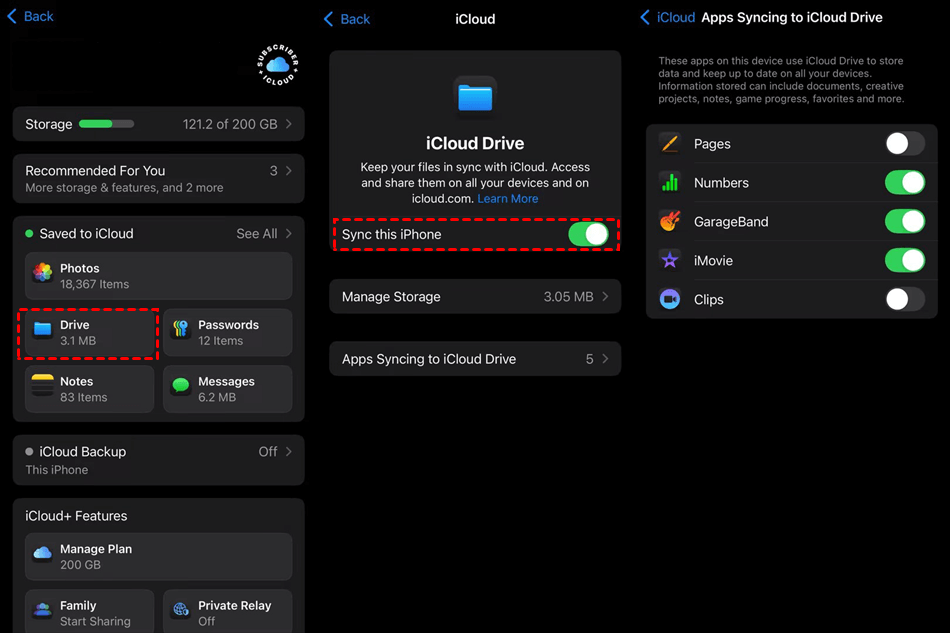This screenshot has width=950, height=633.
Task: Tap the Subscriber iCloud badge icon
Action: click(x=277, y=64)
